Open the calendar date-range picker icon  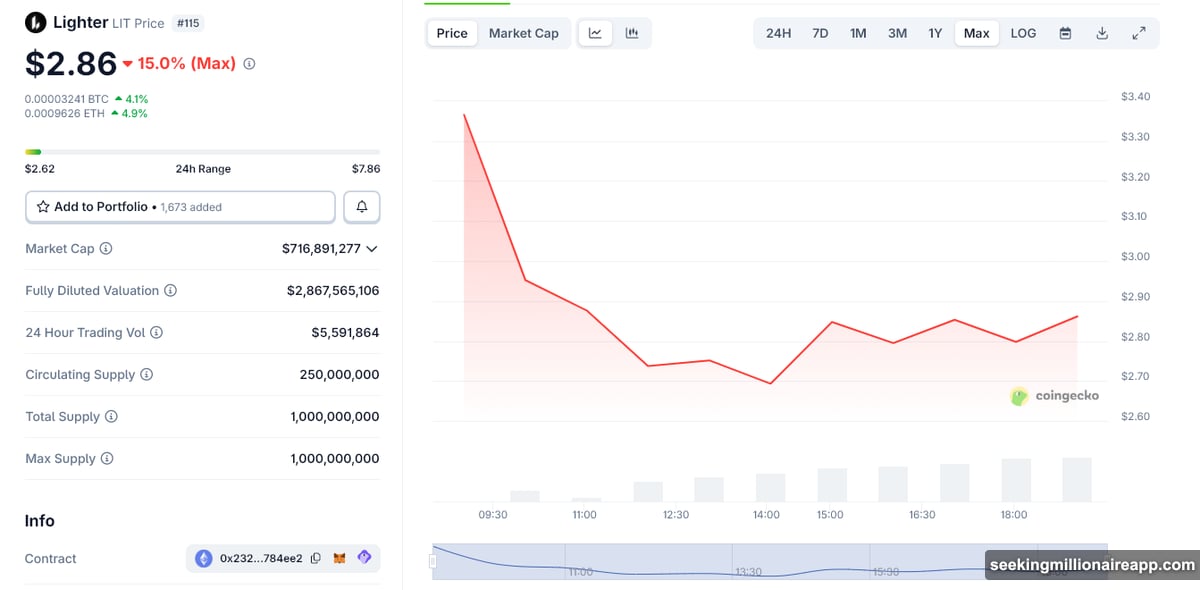(x=1064, y=33)
